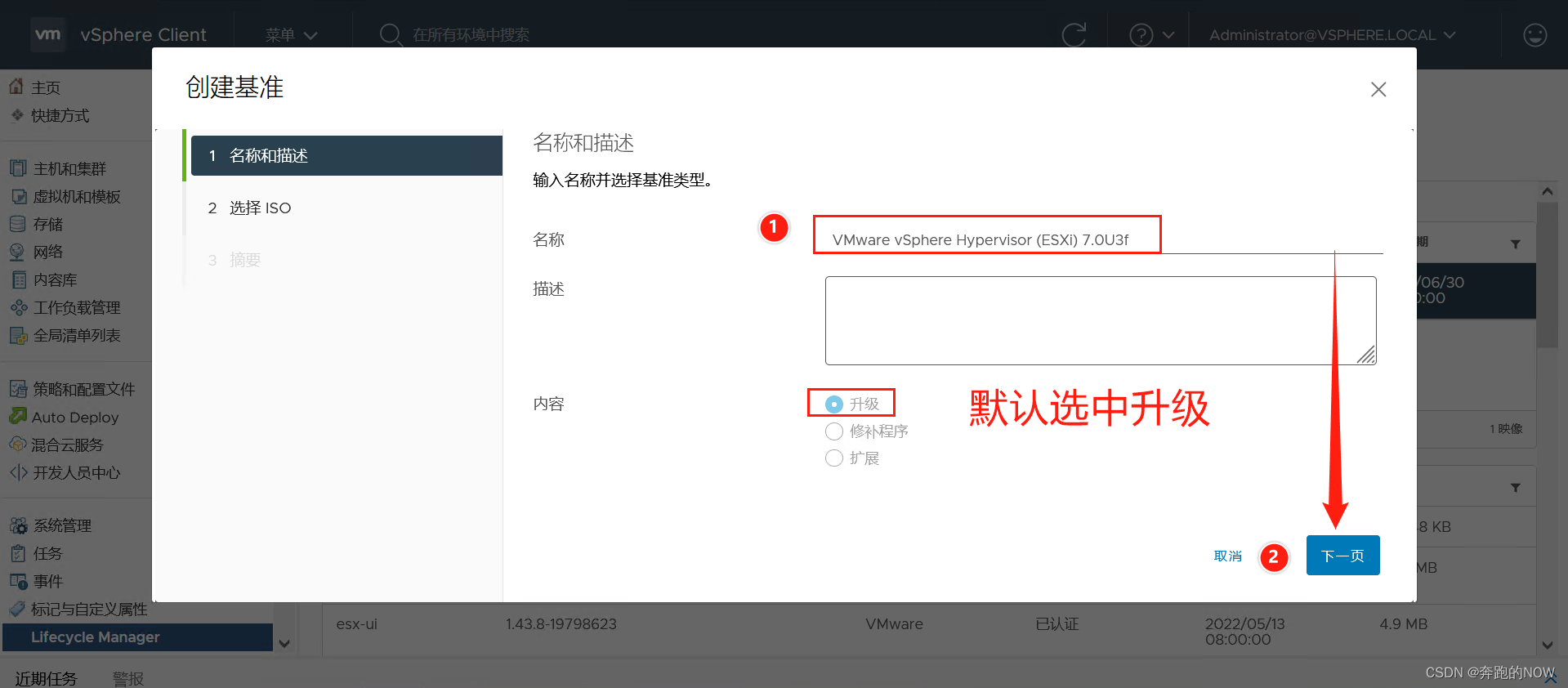The height and width of the screenshot is (688, 1568).
Task: Click the 1.43.8-19798623 version cell
Action: [x=561, y=624]
